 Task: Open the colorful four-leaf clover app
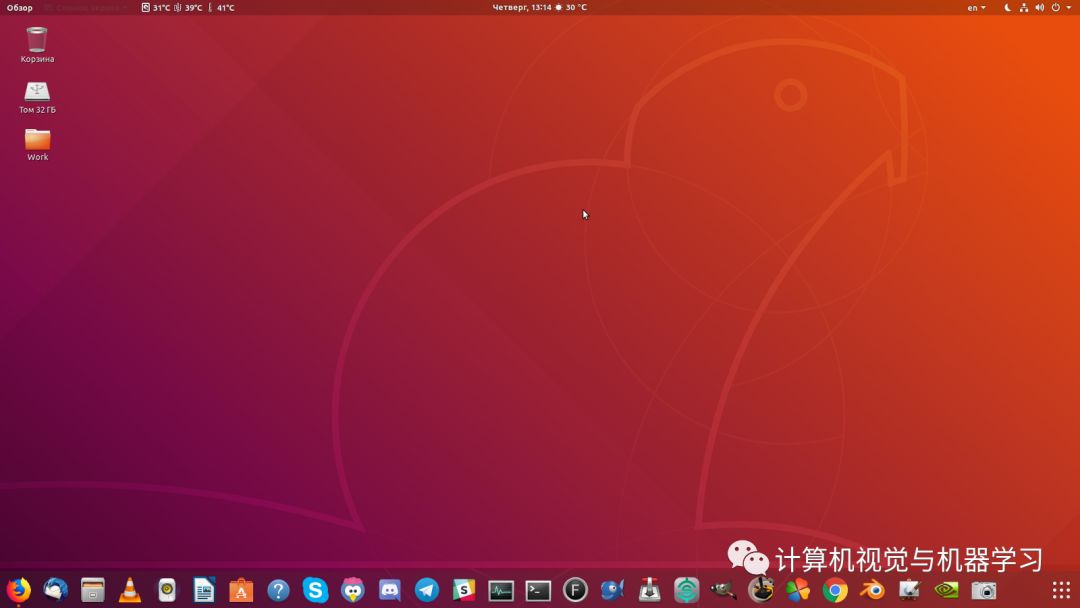798,590
